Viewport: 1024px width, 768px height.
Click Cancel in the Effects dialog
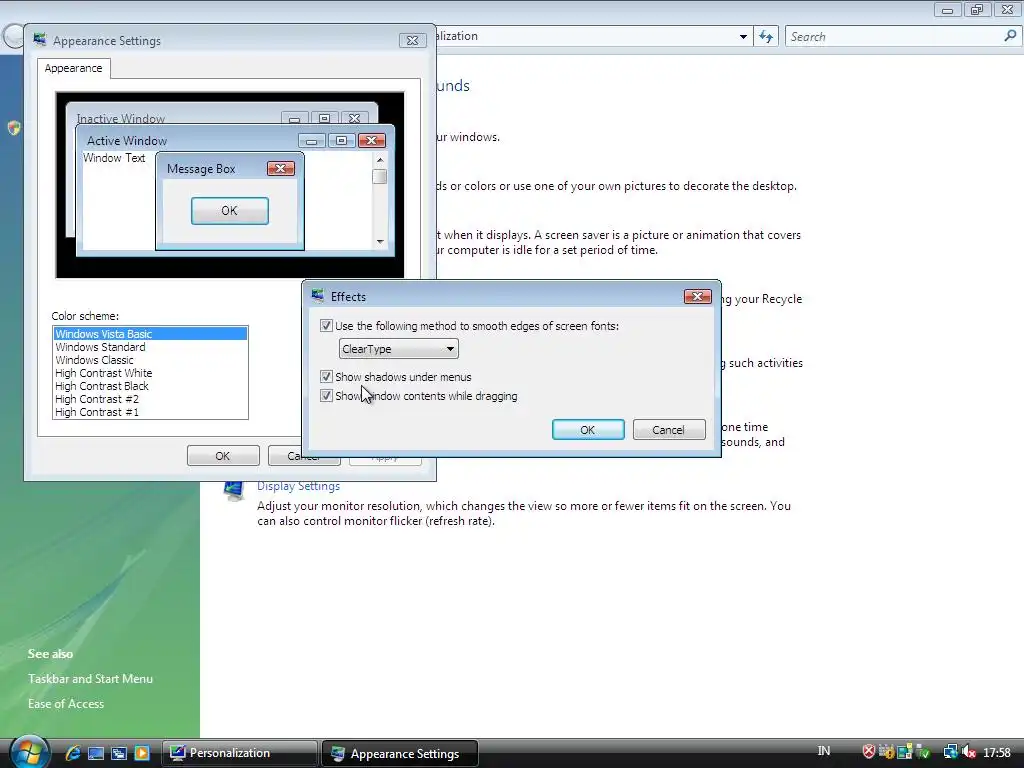tap(669, 430)
